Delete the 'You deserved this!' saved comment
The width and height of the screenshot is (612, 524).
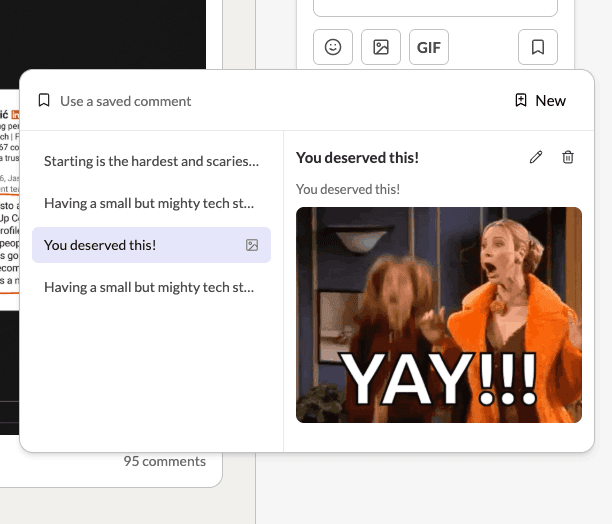(568, 157)
